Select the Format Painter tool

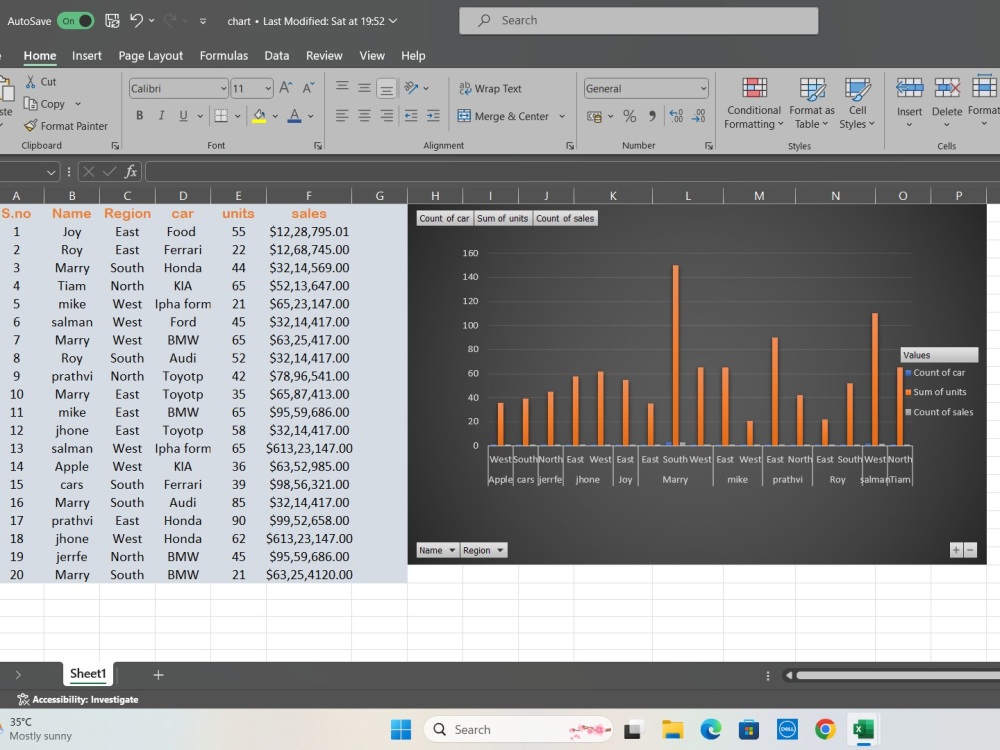[x=74, y=125]
